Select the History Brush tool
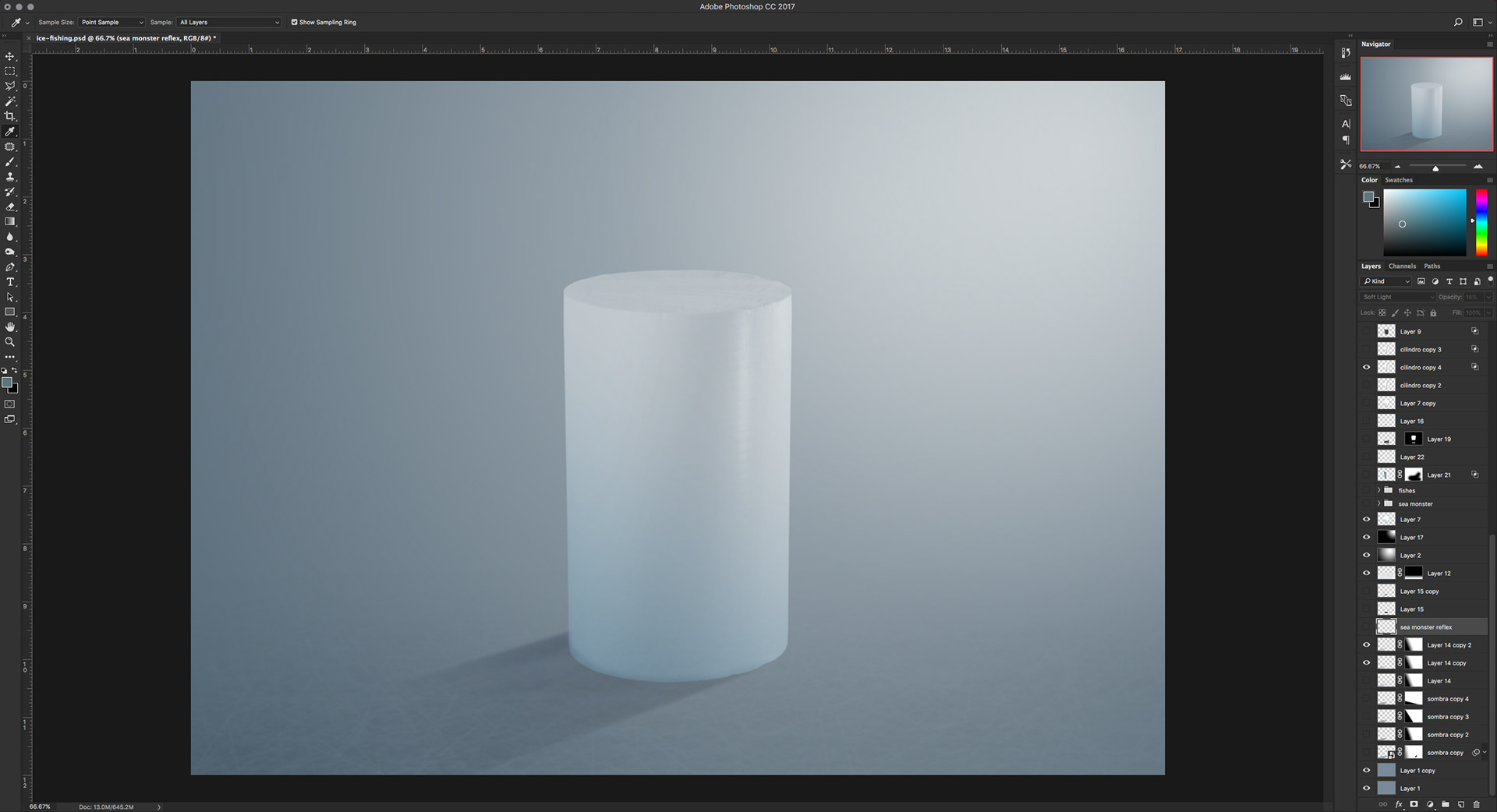The height and width of the screenshot is (812, 1497). (10, 192)
